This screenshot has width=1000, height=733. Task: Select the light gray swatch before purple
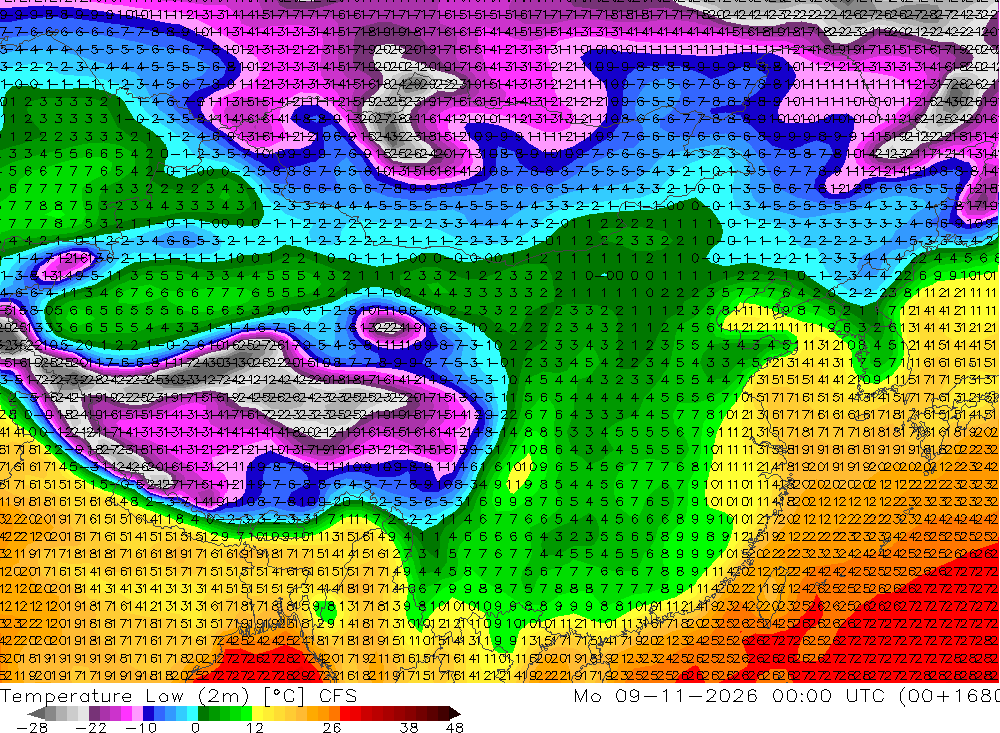[83, 714]
